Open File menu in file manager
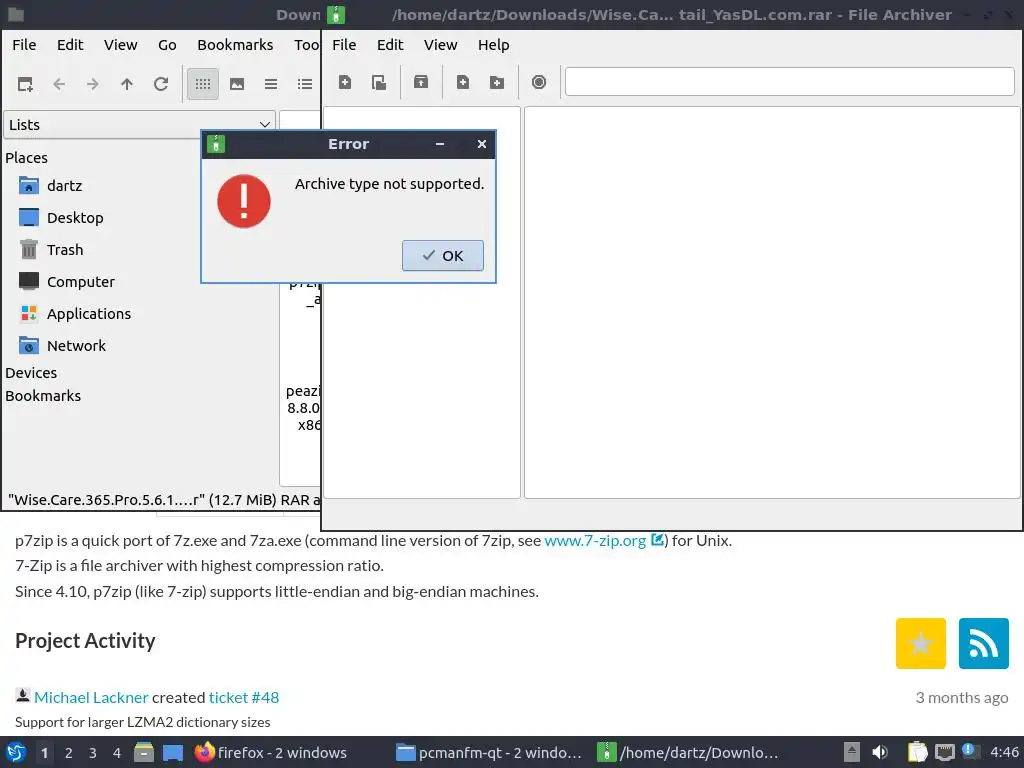 [24, 45]
